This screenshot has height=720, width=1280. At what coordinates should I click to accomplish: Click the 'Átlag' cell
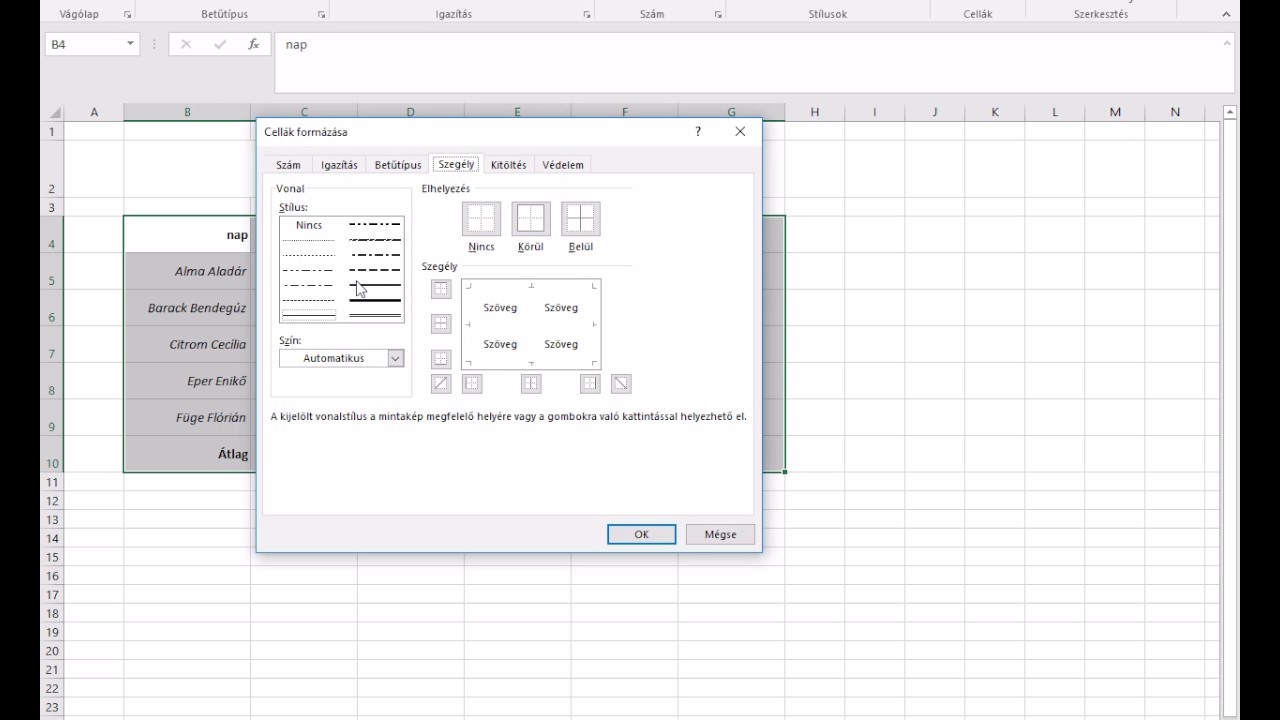coord(187,454)
